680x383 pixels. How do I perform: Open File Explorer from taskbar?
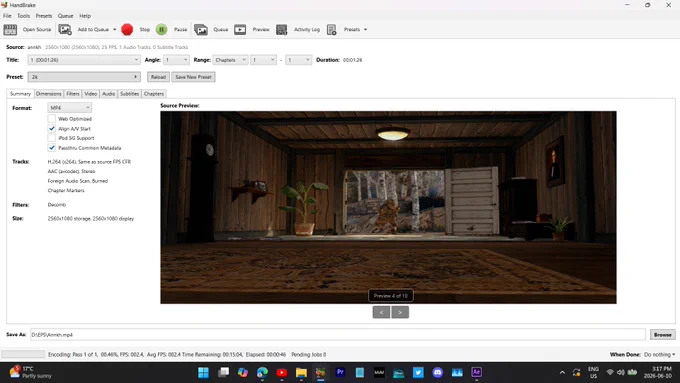pyautogui.click(x=301, y=373)
